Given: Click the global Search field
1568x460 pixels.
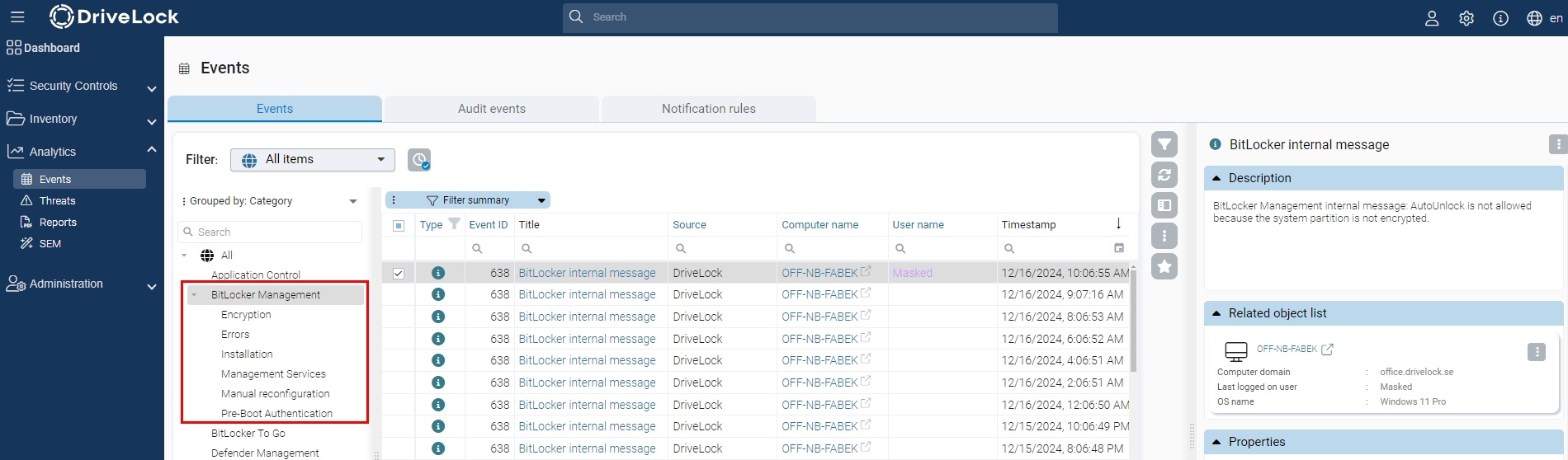Looking at the screenshot, I should tap(810, 17).
